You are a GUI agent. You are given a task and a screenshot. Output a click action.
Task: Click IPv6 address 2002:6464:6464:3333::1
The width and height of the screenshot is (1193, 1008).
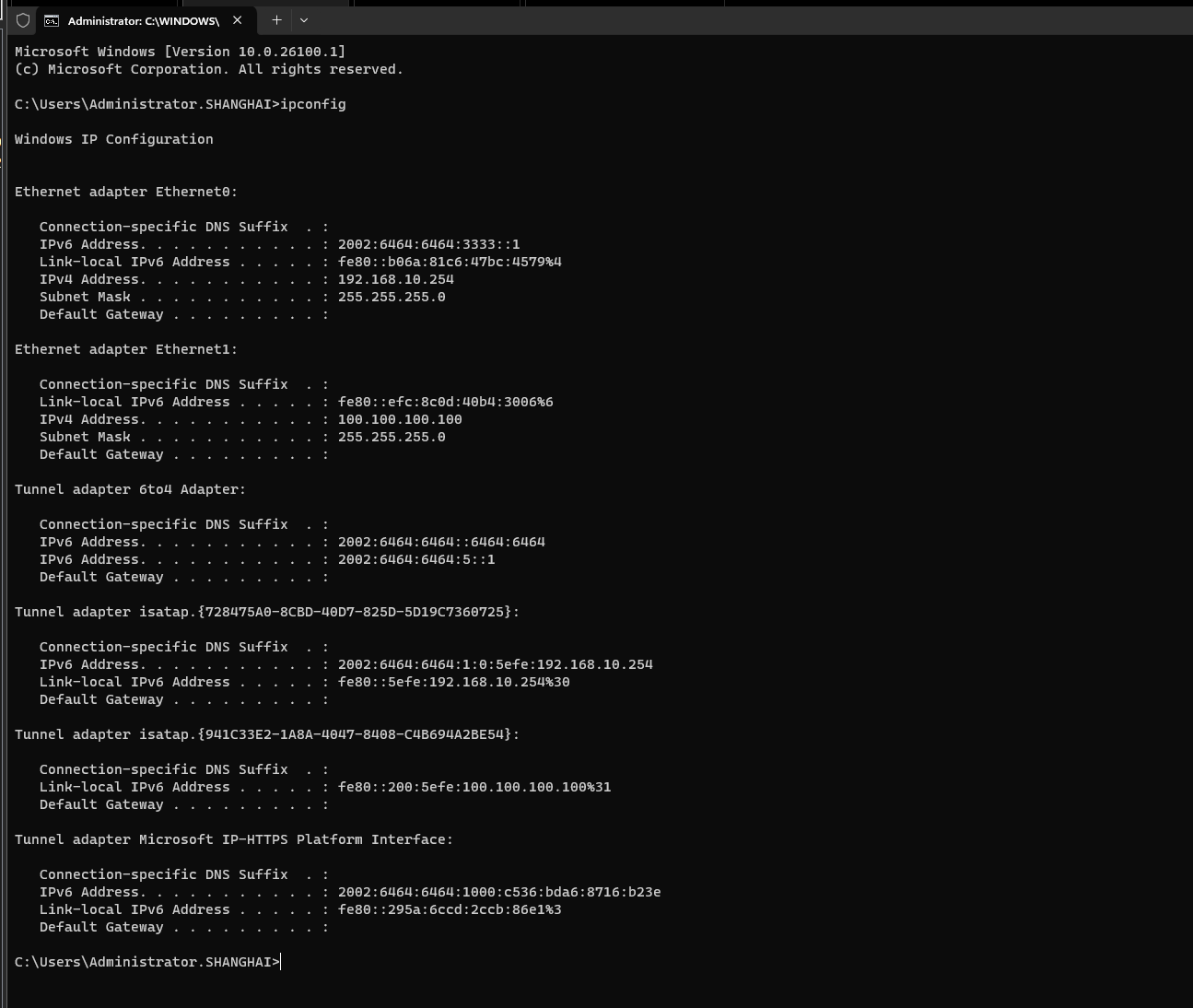coord(429,244)
